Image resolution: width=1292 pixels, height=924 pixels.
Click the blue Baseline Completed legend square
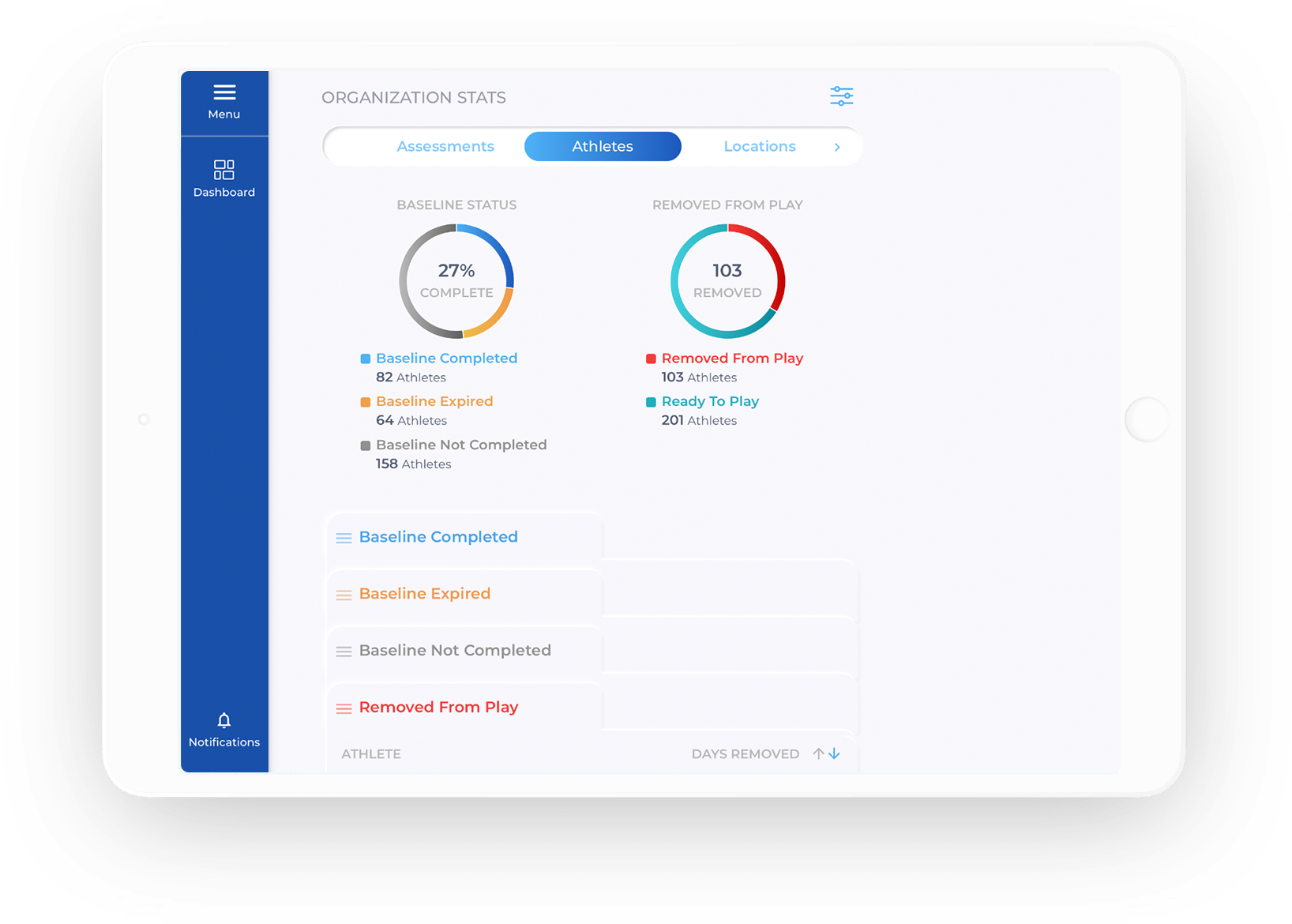366,359
